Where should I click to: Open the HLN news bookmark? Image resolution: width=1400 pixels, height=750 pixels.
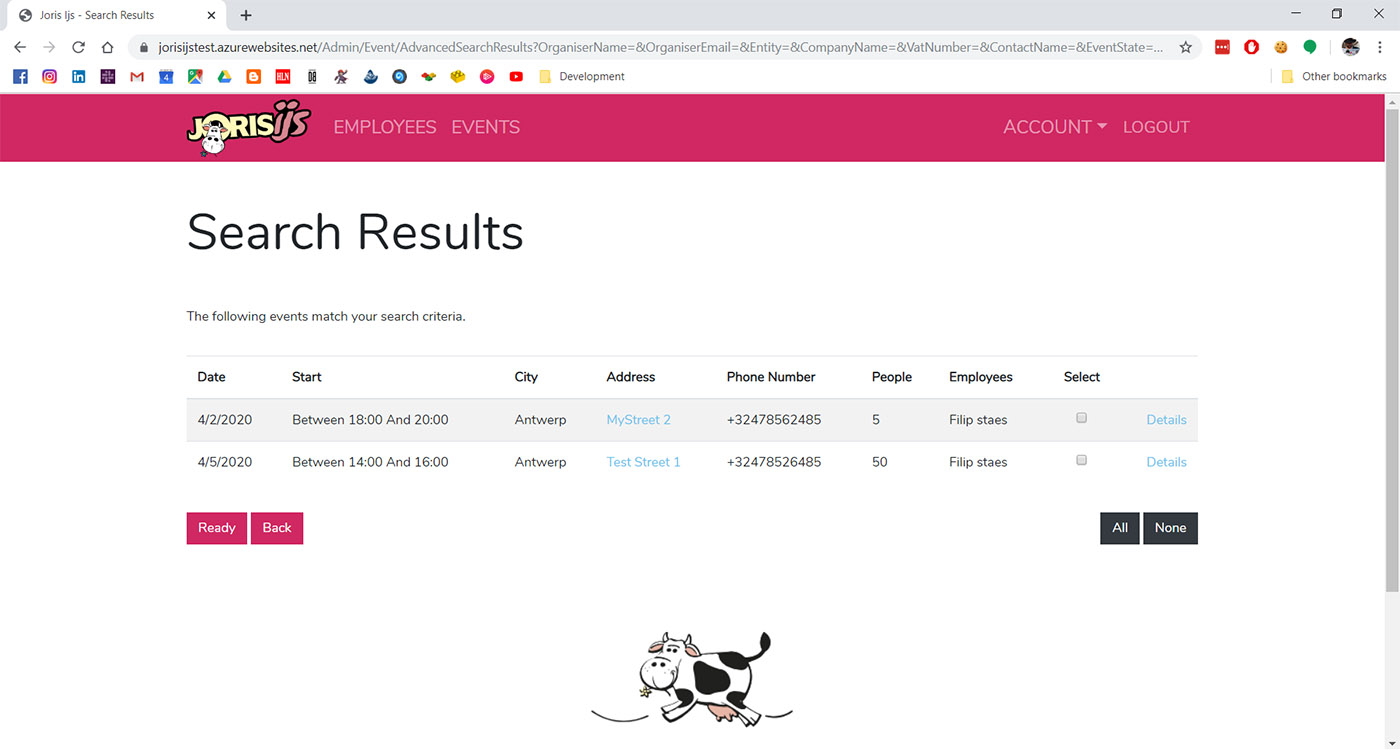[283, 76]
